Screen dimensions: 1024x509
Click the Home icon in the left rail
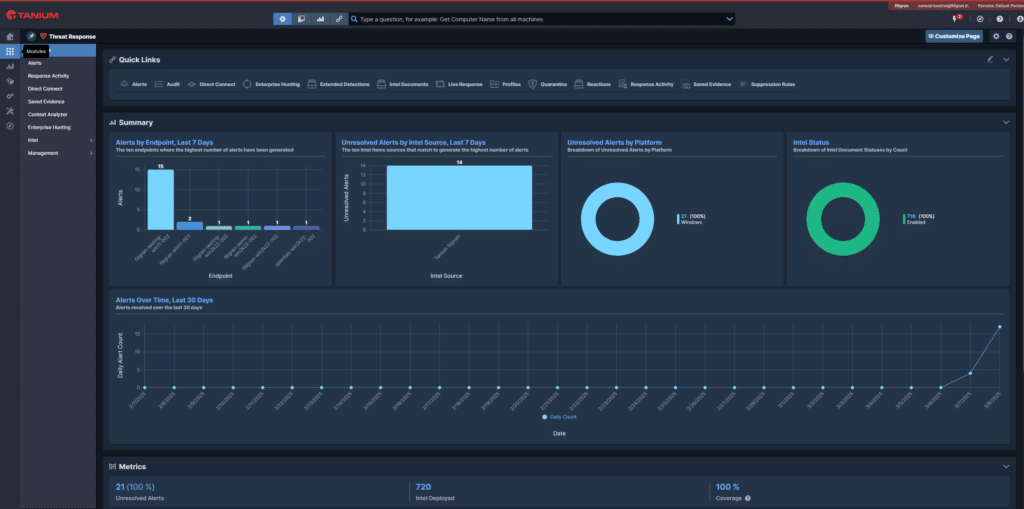(x=9, y=37)
